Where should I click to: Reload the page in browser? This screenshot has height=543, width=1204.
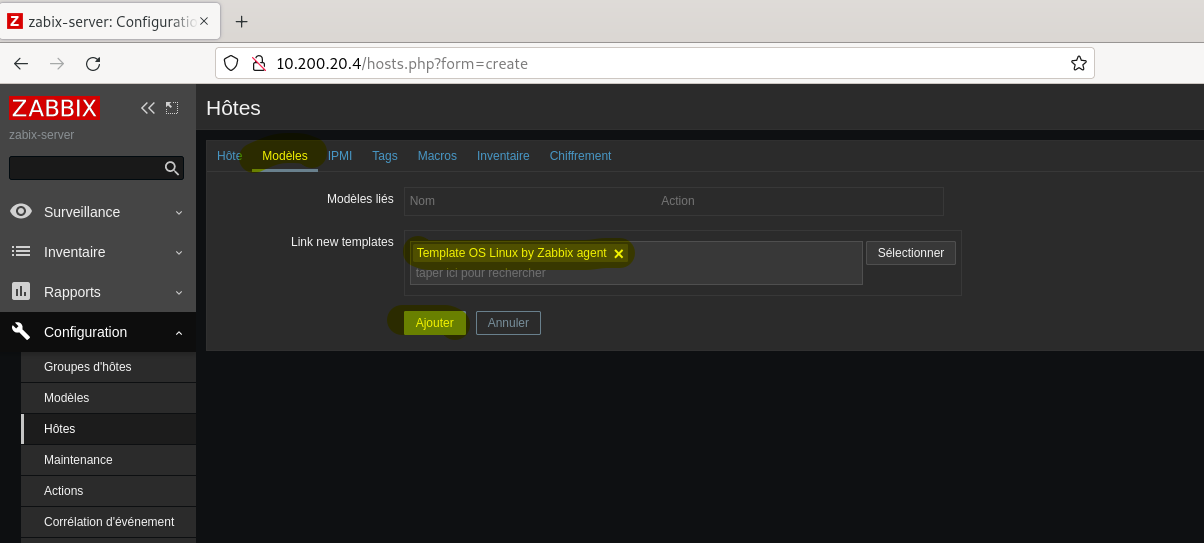click(x=93, y=63)
